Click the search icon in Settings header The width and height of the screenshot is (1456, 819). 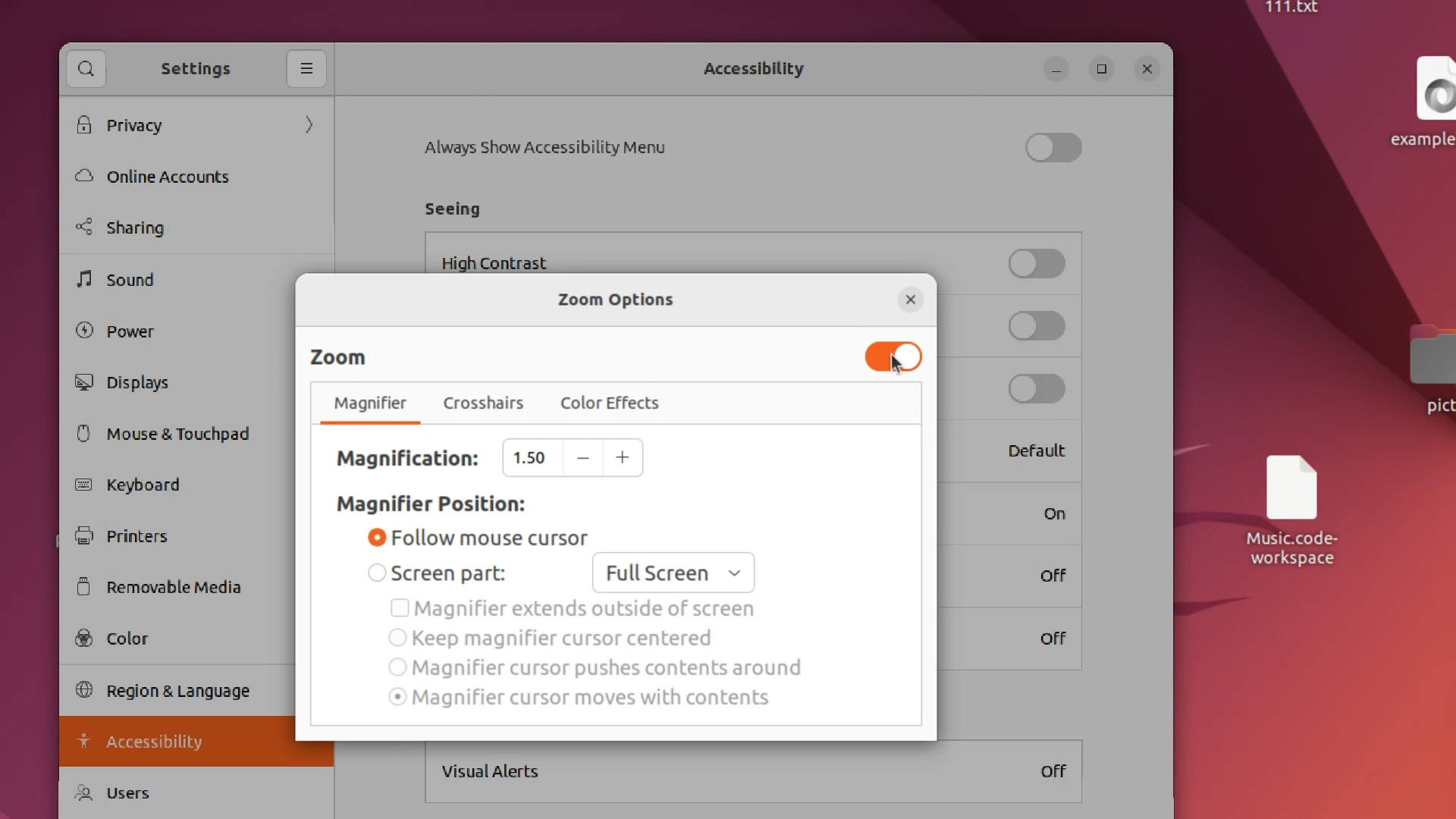(x=86, y=69)
